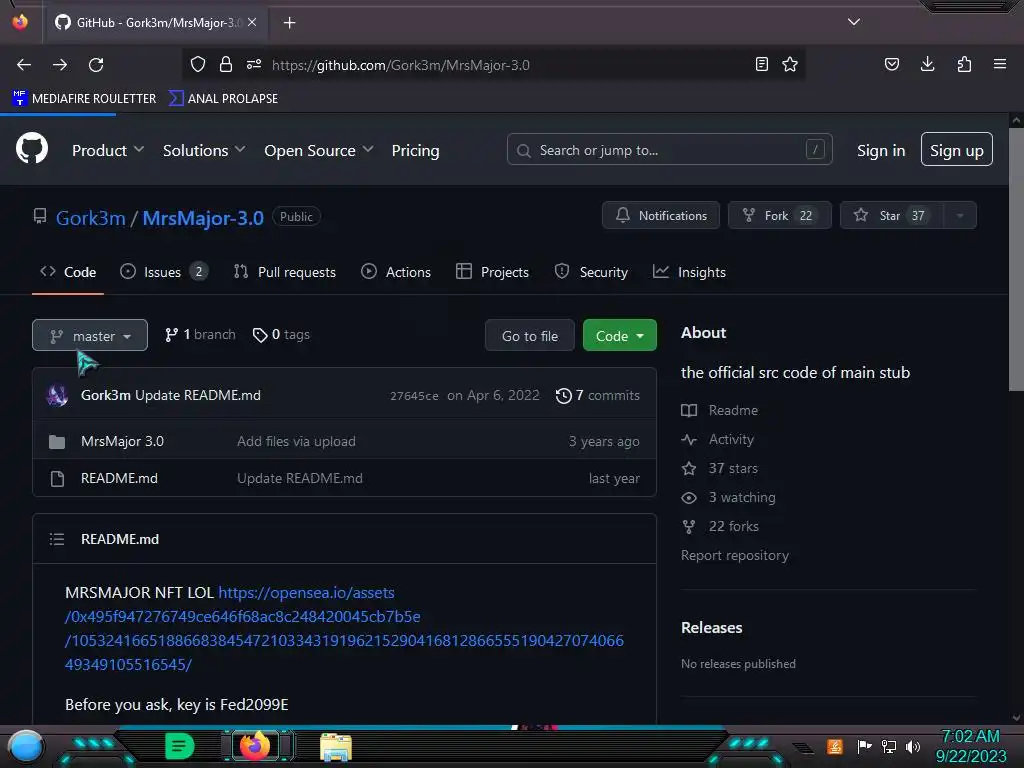Open the Update README.md commit message

coord(198,395)
